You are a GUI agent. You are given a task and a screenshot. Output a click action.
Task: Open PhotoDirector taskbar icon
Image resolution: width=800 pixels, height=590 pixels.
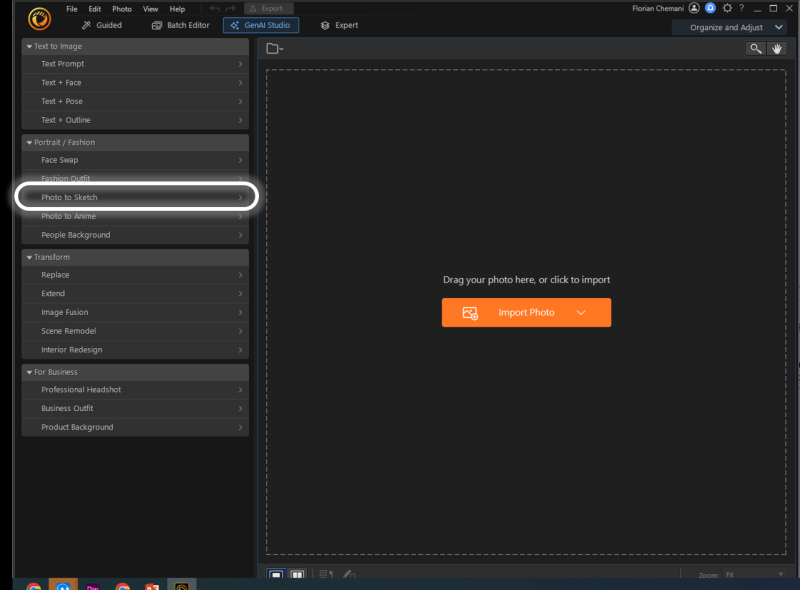point(182,585)
